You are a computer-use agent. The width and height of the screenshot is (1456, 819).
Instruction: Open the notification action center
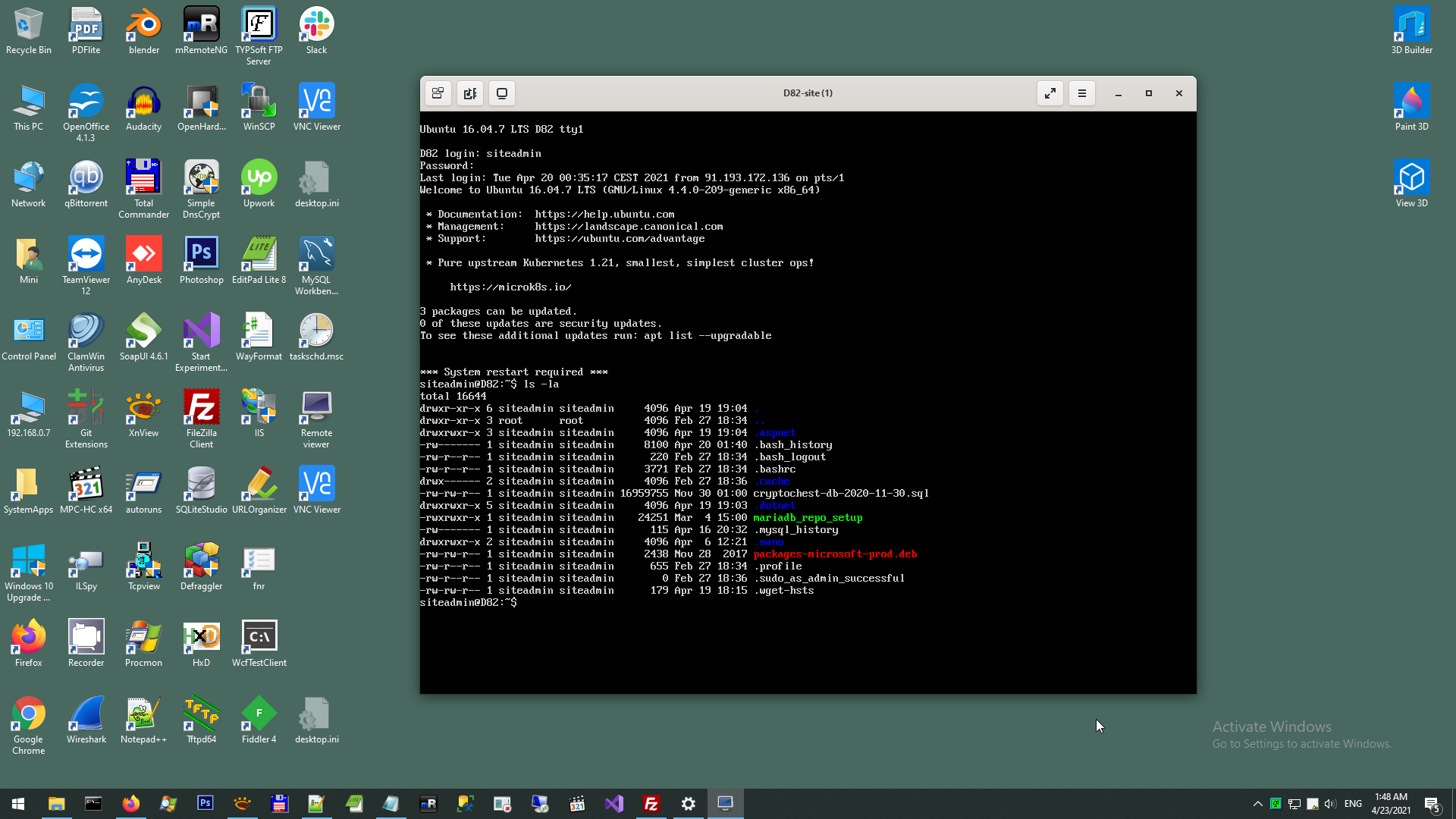[x=1432, y=804]
